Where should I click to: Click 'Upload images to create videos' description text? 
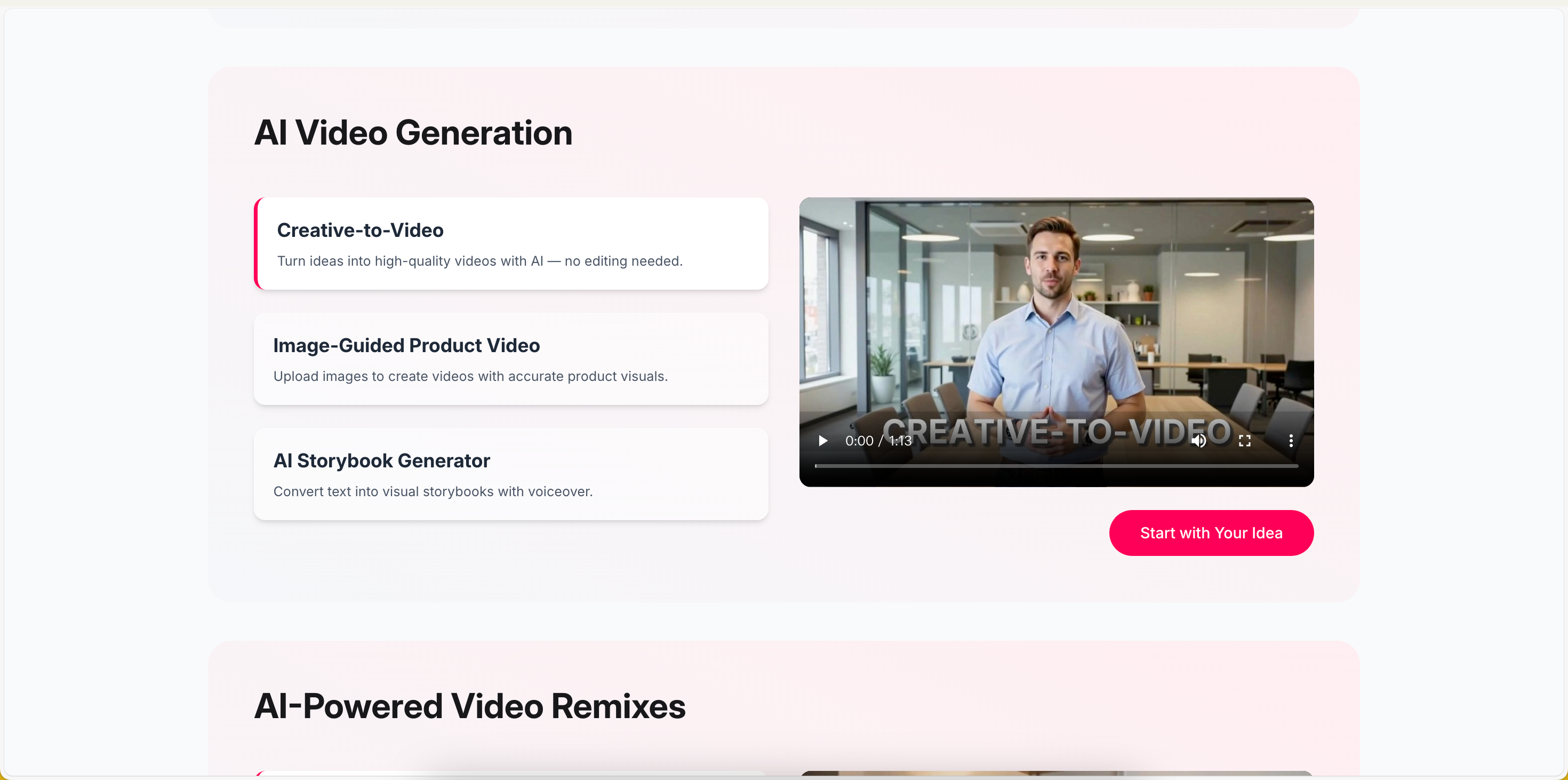pyautogui.click(x=470, y=376)
